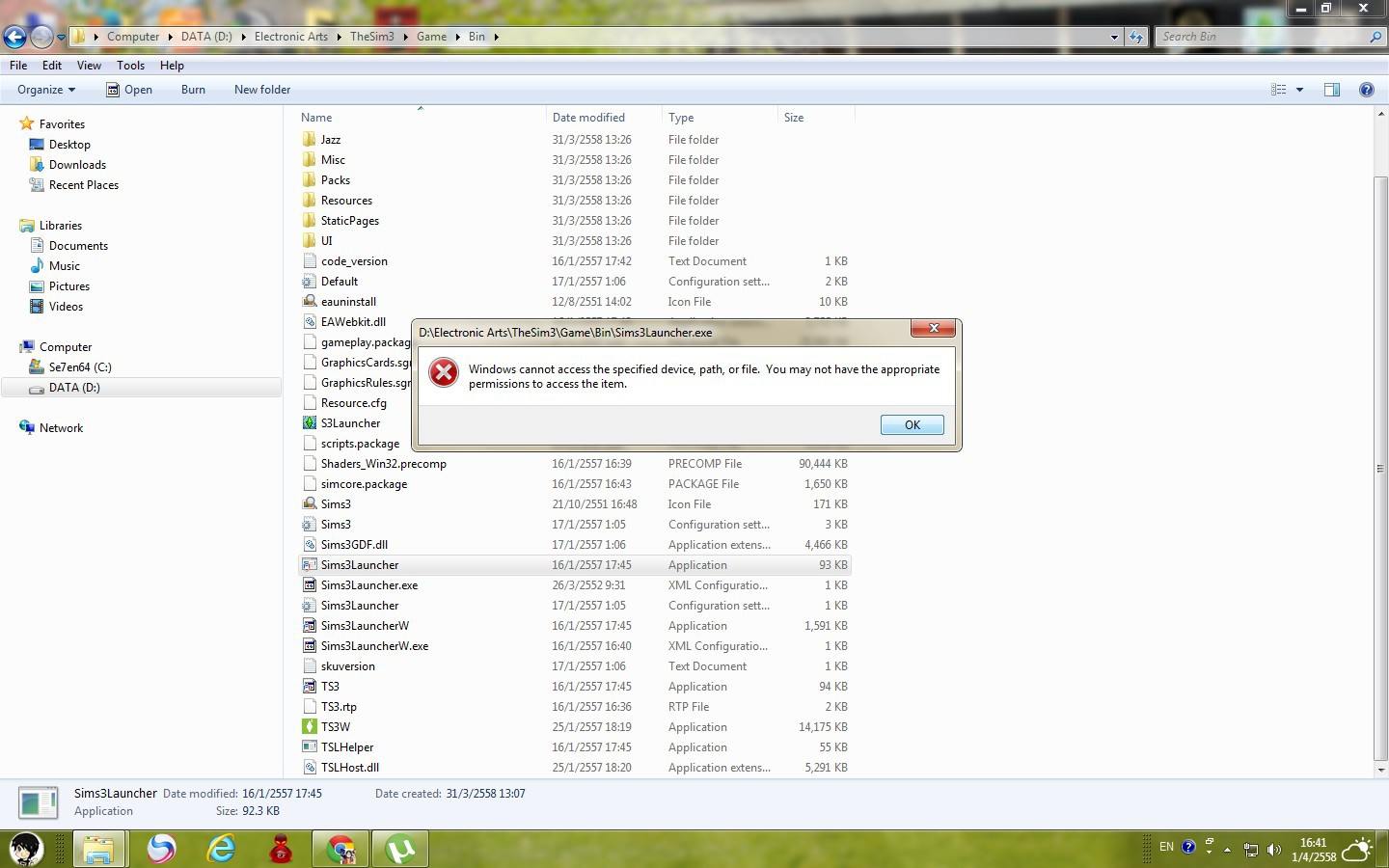1389x868 pixels.
Task: Expand the breadcrumb arrow after Bin
Action: [x=497, y=37]
